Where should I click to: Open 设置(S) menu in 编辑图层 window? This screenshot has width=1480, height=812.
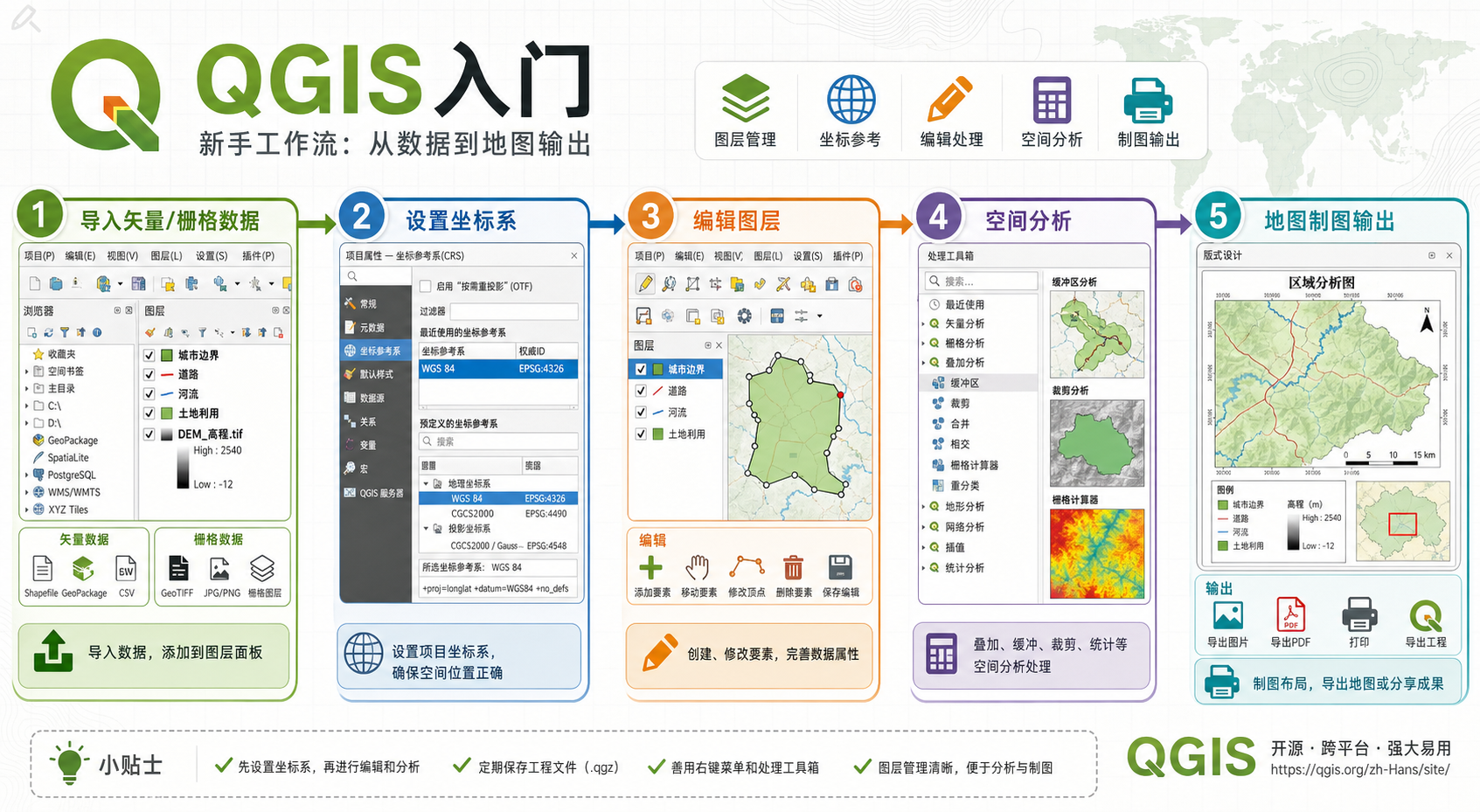(x=808, y=256)
